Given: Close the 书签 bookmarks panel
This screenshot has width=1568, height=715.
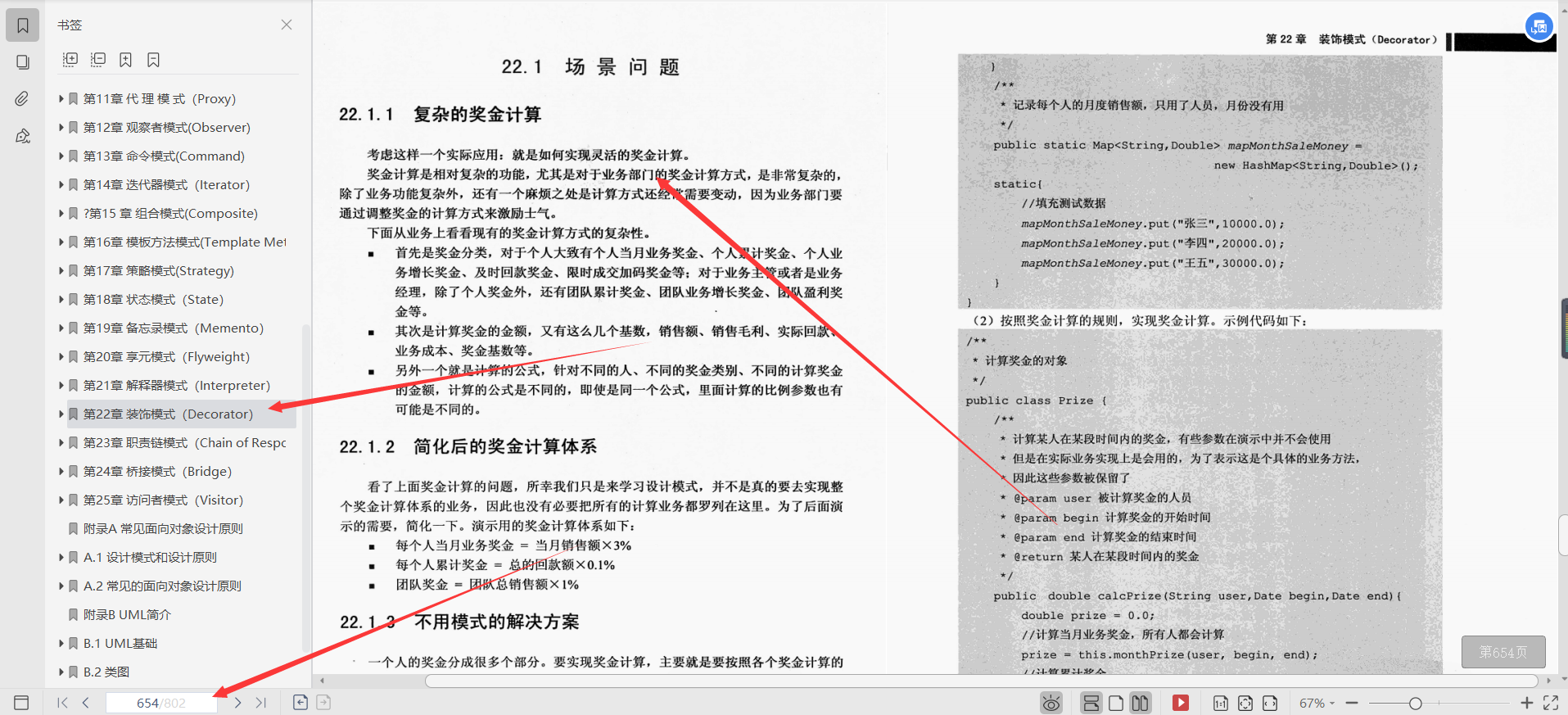Looking at the screenshot, I should point(287,25).
